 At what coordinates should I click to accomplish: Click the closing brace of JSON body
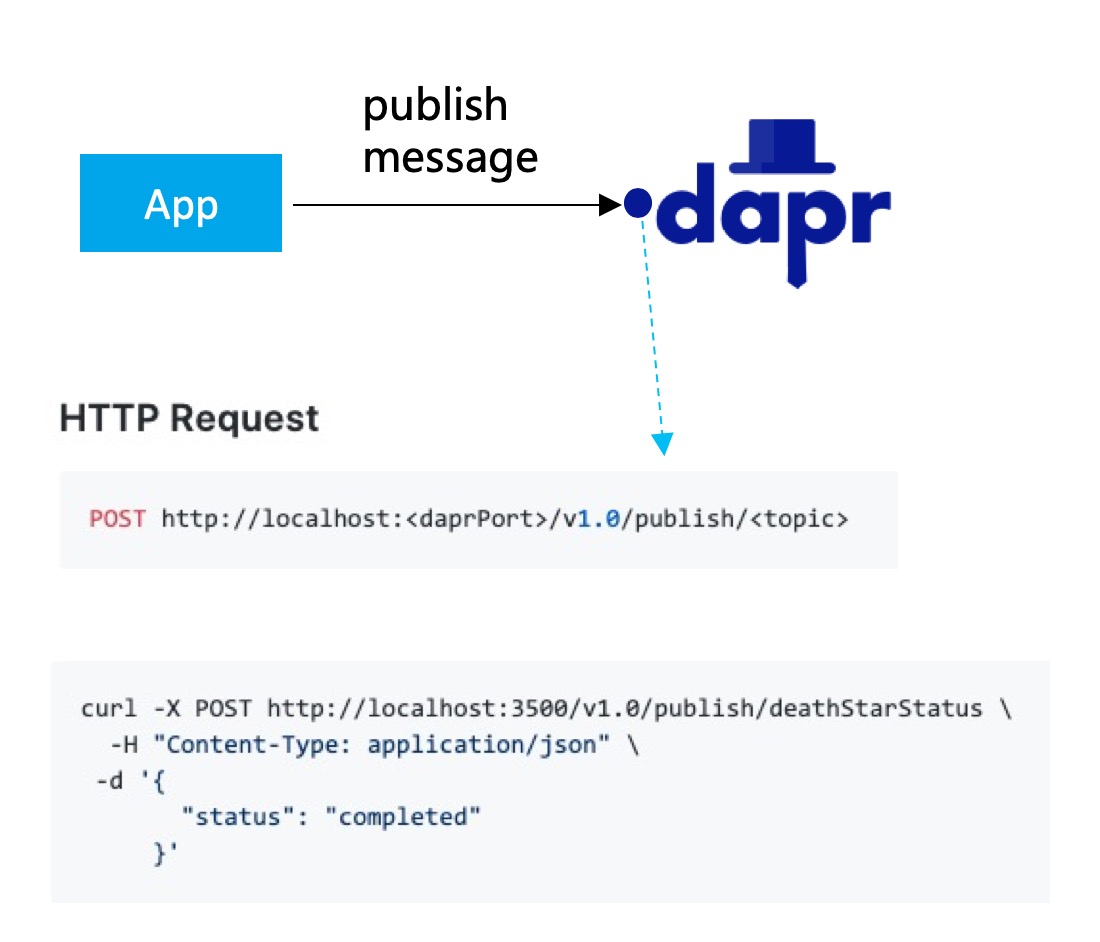[160, 853]
